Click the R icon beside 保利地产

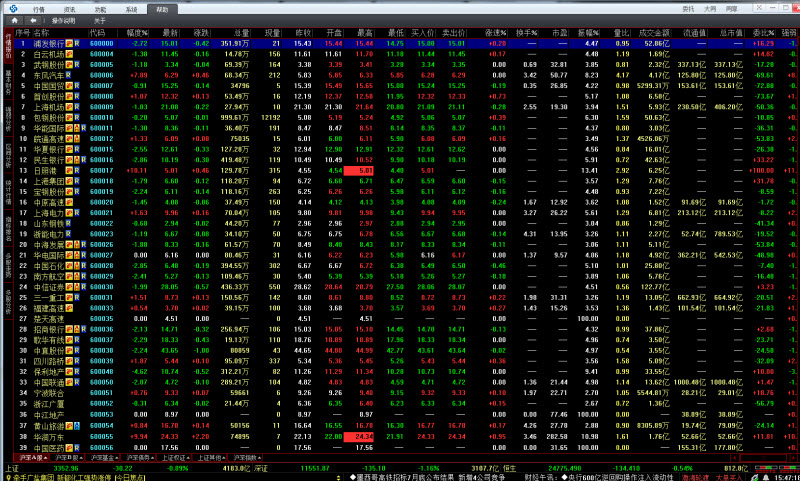click(x=77, y=372)
